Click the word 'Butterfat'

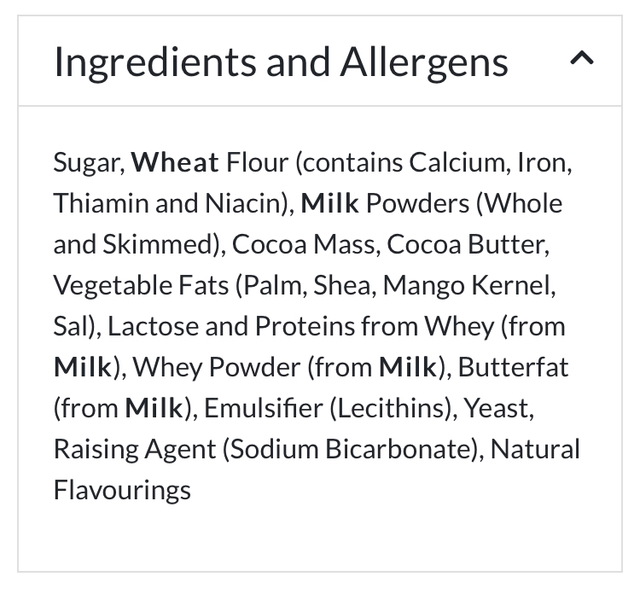tap(513, 367)
